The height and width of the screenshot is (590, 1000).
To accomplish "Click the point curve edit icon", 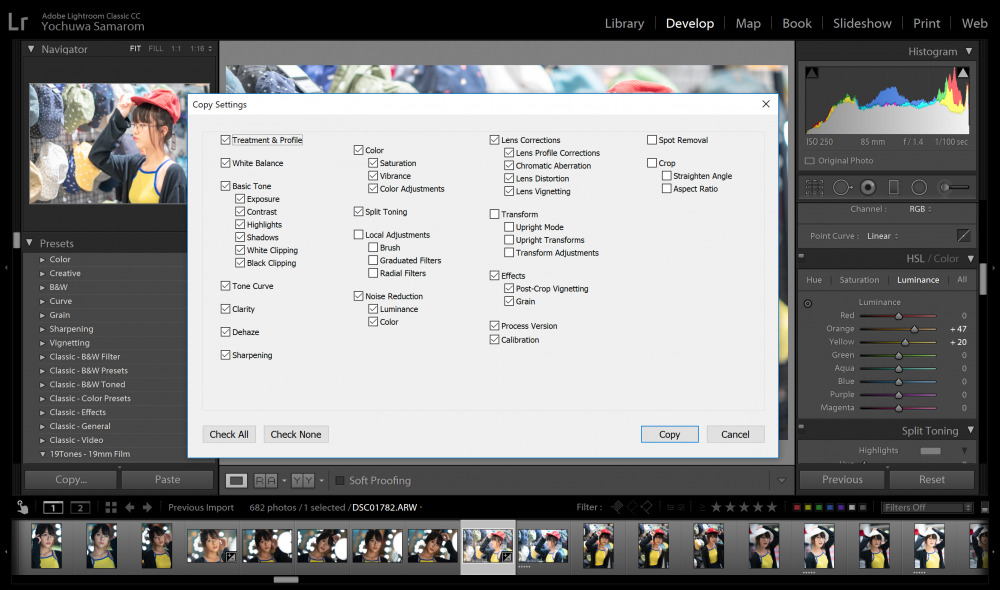I will pyautogui.click(x=964, y=236).
